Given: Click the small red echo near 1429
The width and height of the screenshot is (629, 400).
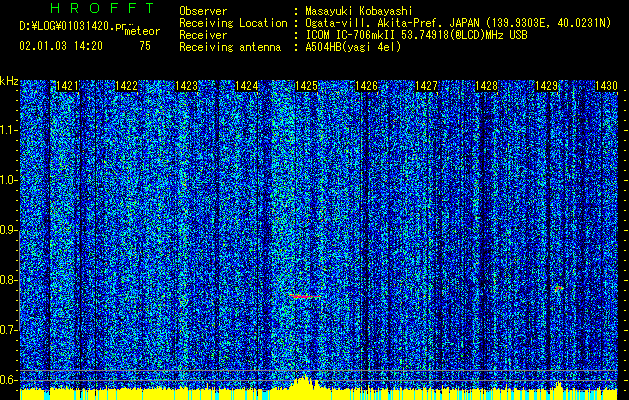Looking at the screenshot, I should pyautogui.click(x=559, y=288).
